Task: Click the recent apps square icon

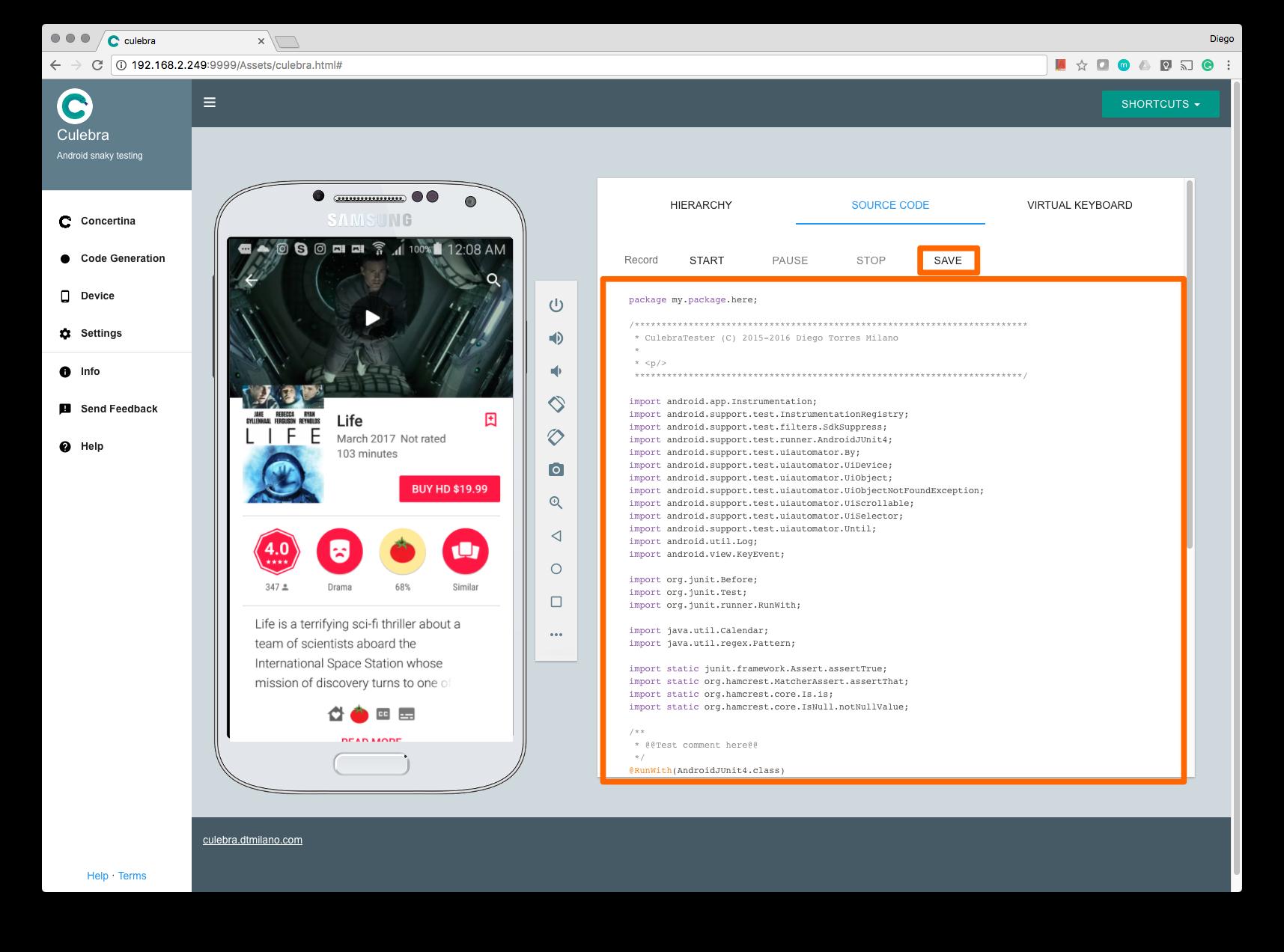Action: (556, 602)
